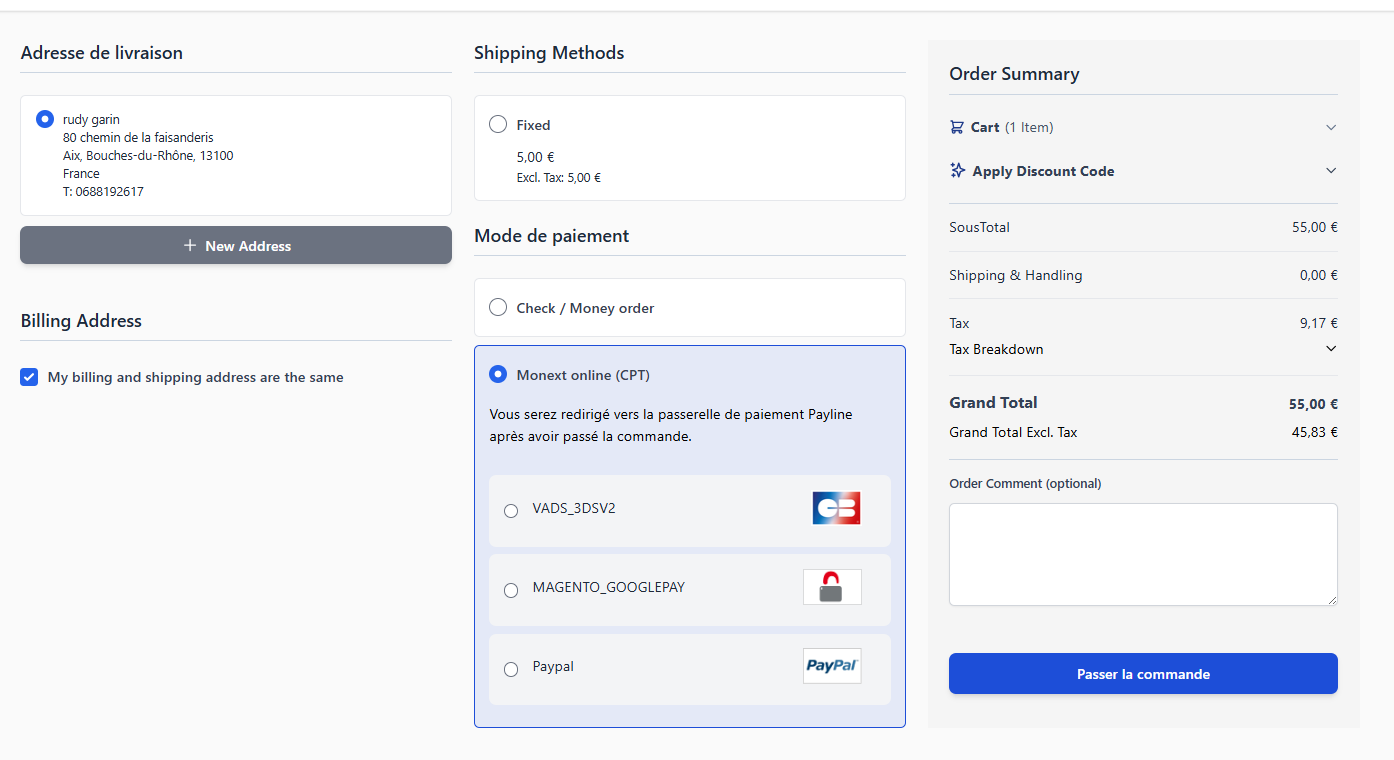
Task: Uncheck billing and shipping address are same
Action: click(30, 377)
